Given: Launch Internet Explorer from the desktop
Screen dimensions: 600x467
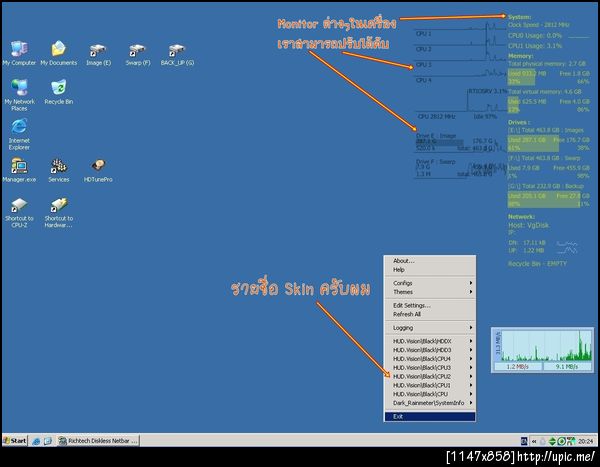Looking at the screenshot, I should [x=19, y=134].
